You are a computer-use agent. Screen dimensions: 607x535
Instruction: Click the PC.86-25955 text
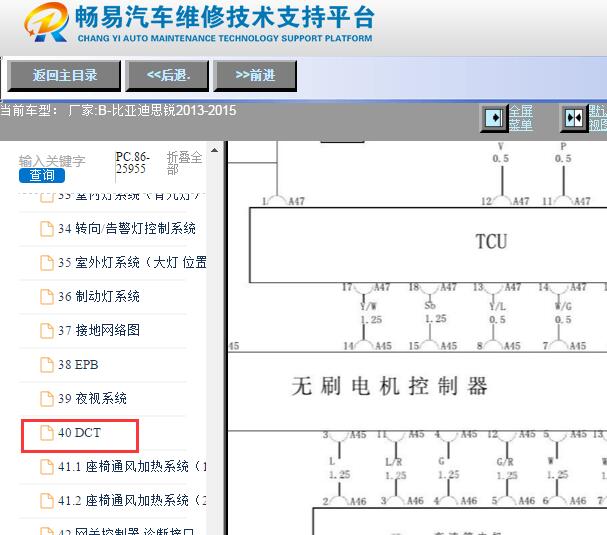coord(132,163)
